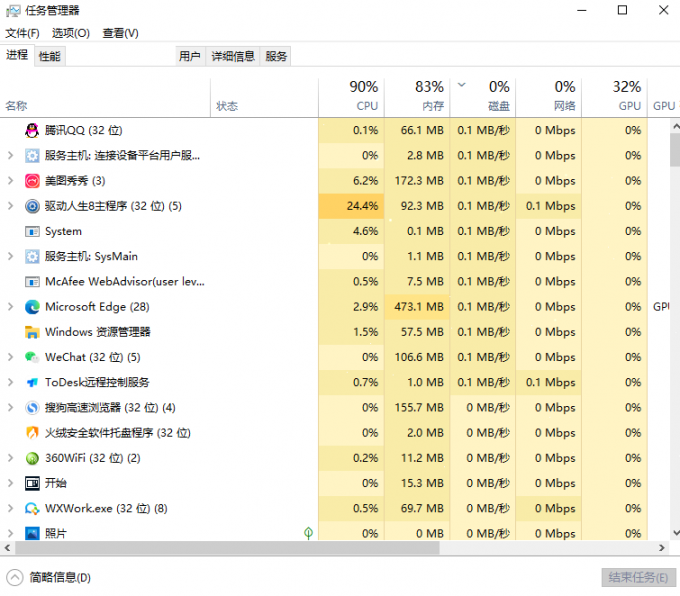Click the ToDesk remote control service icon
Screen dimensions: 680x596
[x=32, y=382]
